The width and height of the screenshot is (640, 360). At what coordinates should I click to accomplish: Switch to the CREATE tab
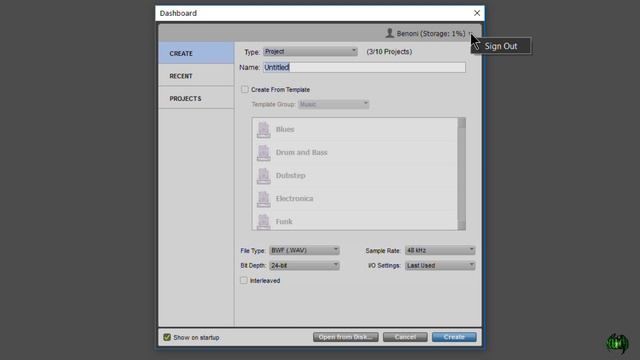[x=196, y=53]
